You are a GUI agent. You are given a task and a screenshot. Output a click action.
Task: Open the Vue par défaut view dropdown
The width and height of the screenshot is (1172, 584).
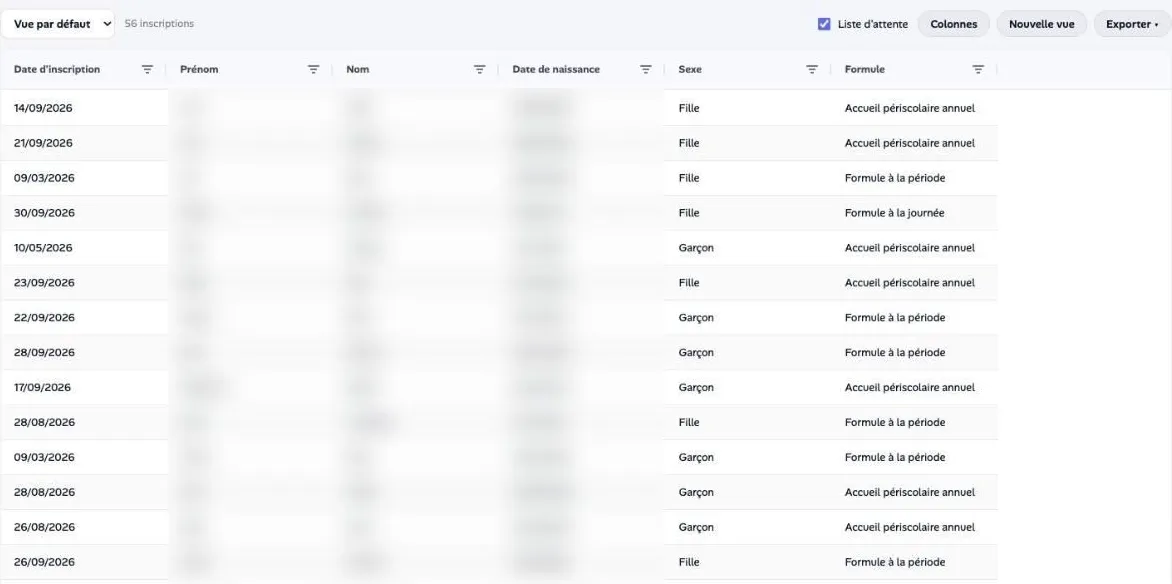tap(58, 24)
